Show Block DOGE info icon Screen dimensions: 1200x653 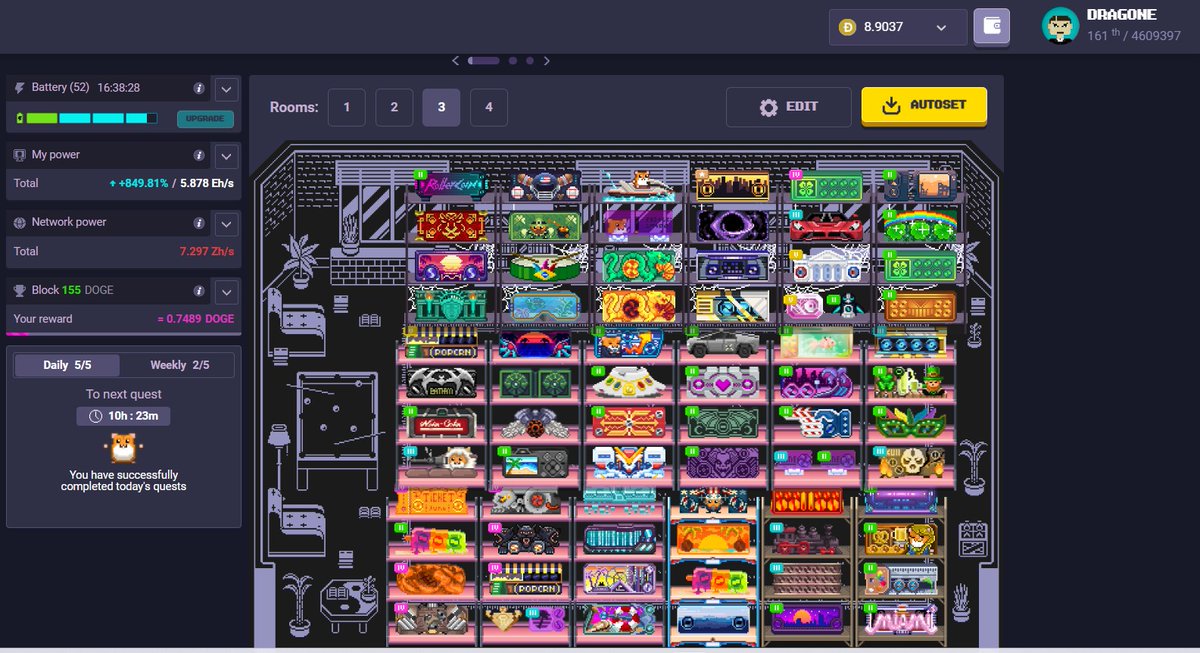pyautogui.click(x=199, y=290)
